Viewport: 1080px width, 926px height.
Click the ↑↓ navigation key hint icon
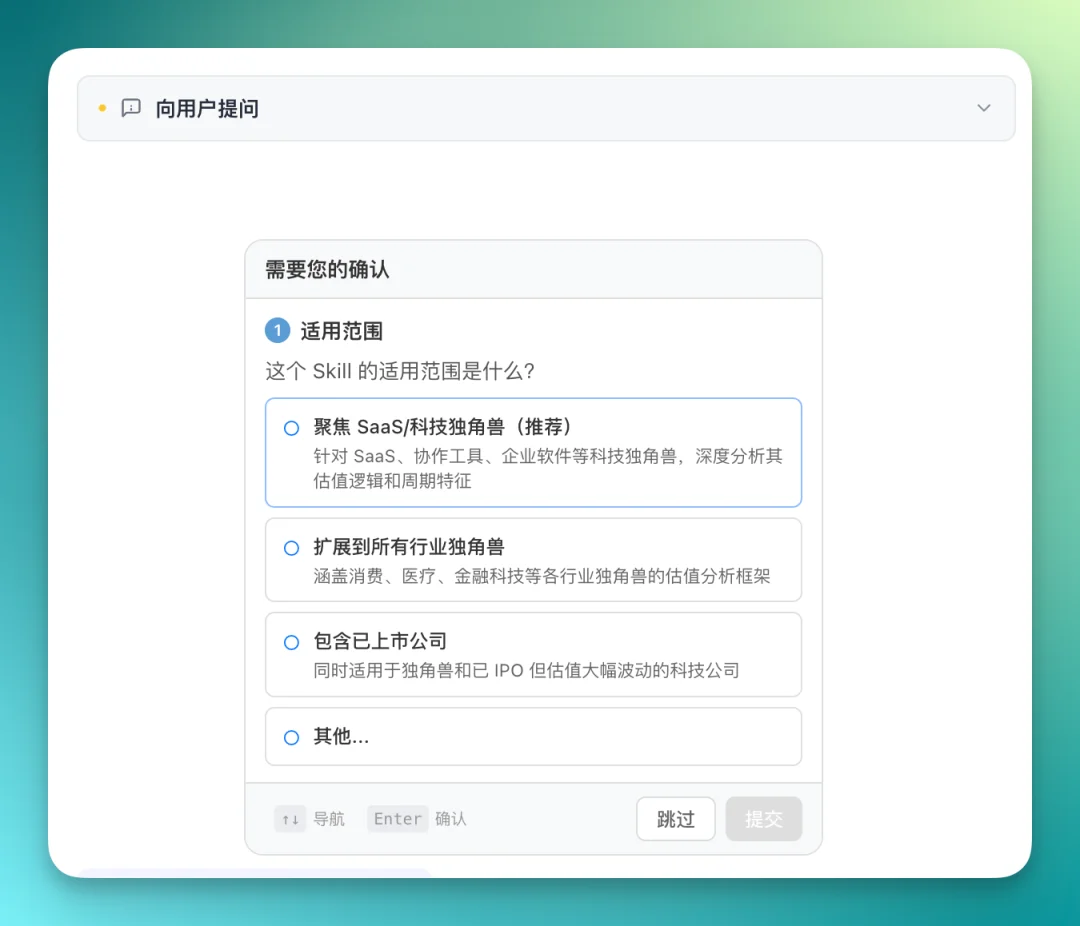pos(290,818)
